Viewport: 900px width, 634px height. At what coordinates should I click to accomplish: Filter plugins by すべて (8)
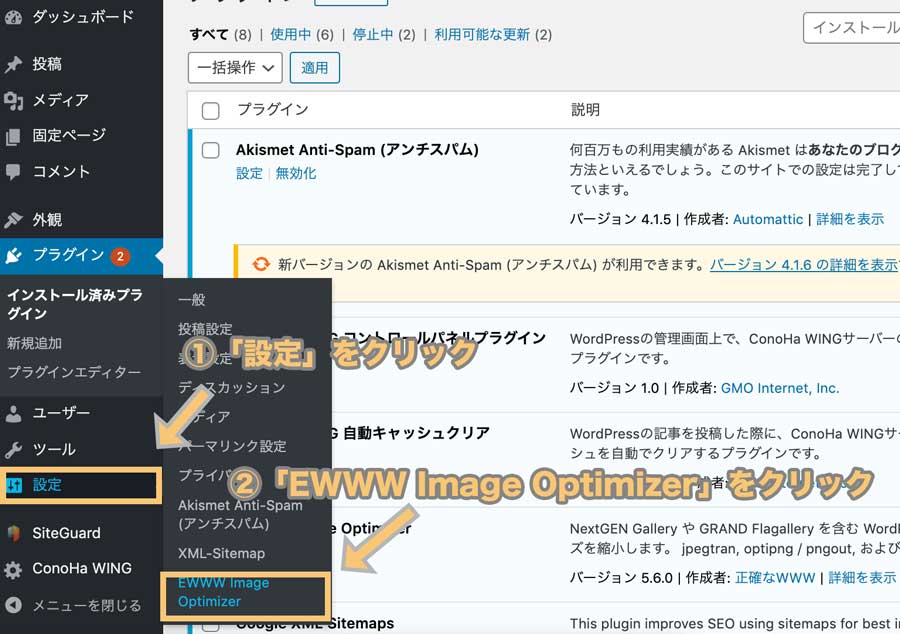[220, 34]
